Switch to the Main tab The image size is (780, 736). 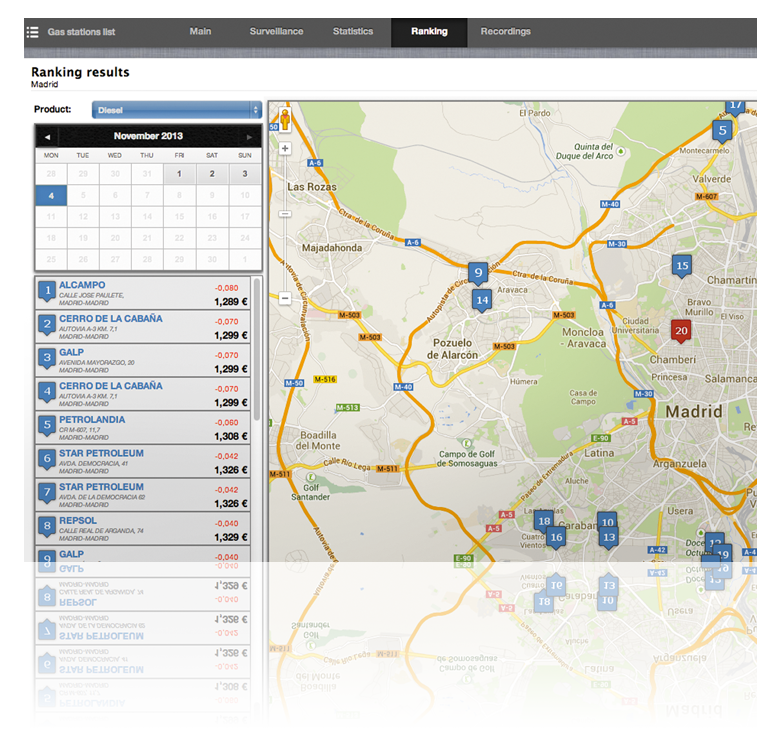tap(200, 31)
